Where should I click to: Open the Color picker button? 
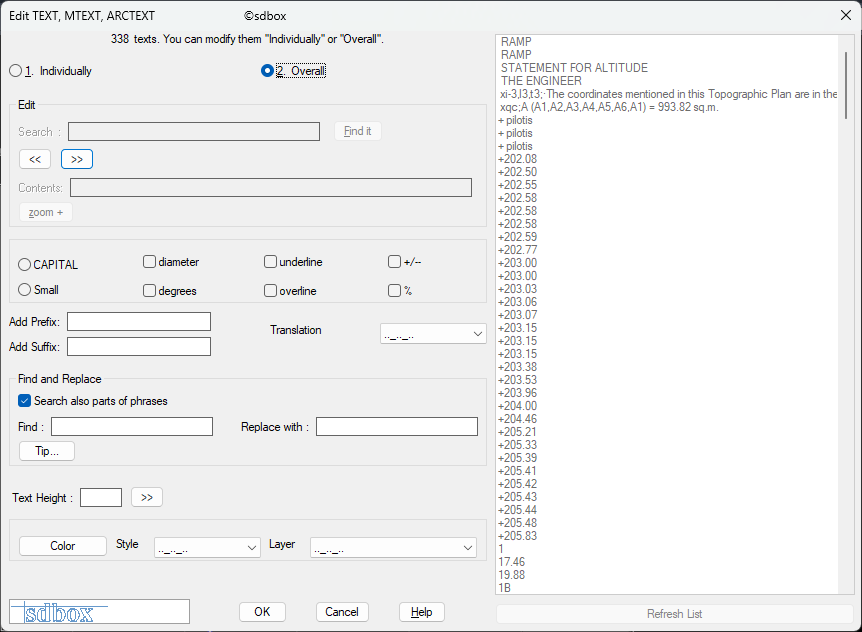tap(63, 546)
